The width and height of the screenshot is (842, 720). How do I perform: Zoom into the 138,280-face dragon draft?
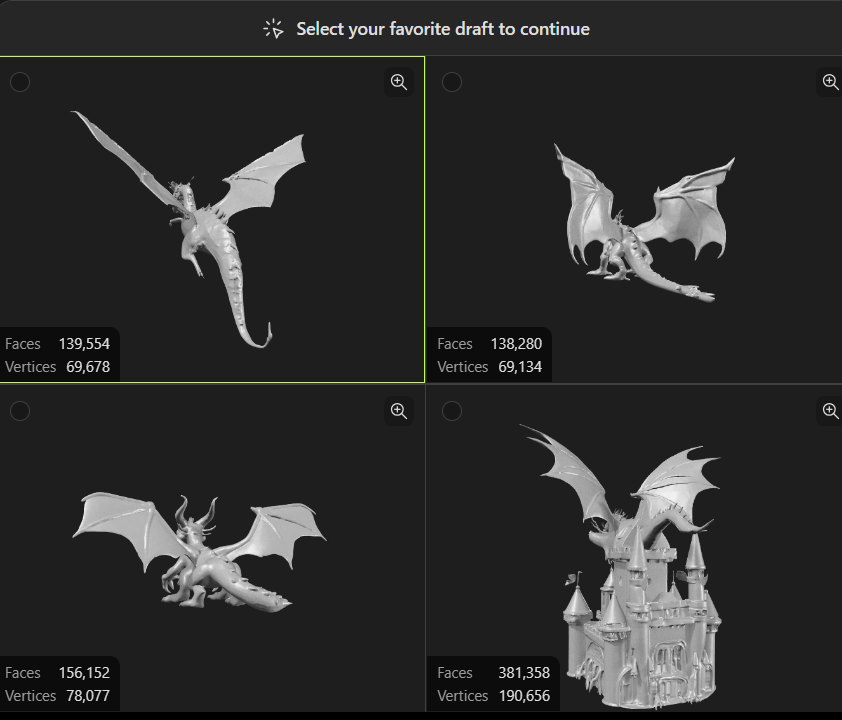pyautogui.click(x=830, y=82)
